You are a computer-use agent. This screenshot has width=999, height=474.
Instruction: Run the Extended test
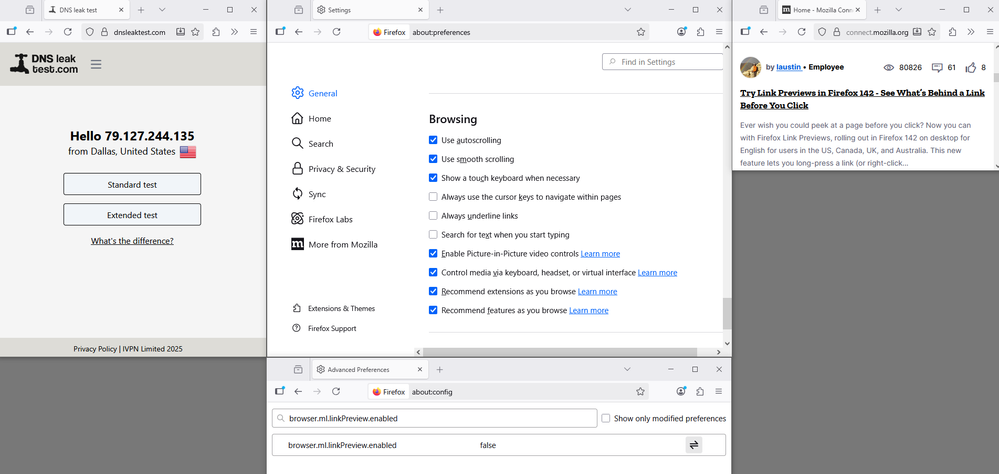(132, 215)
